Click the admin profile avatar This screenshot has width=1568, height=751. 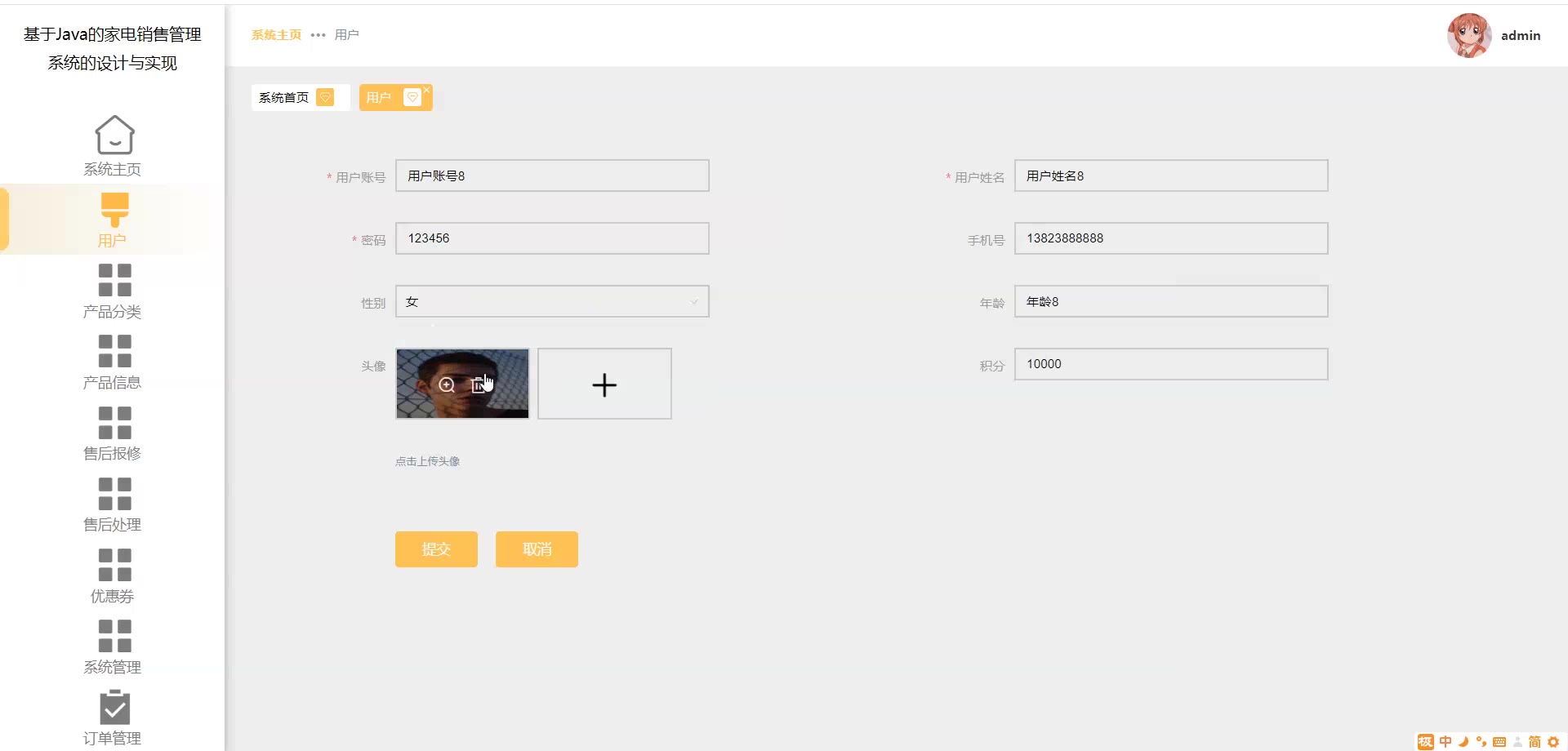coord(1469,35)
